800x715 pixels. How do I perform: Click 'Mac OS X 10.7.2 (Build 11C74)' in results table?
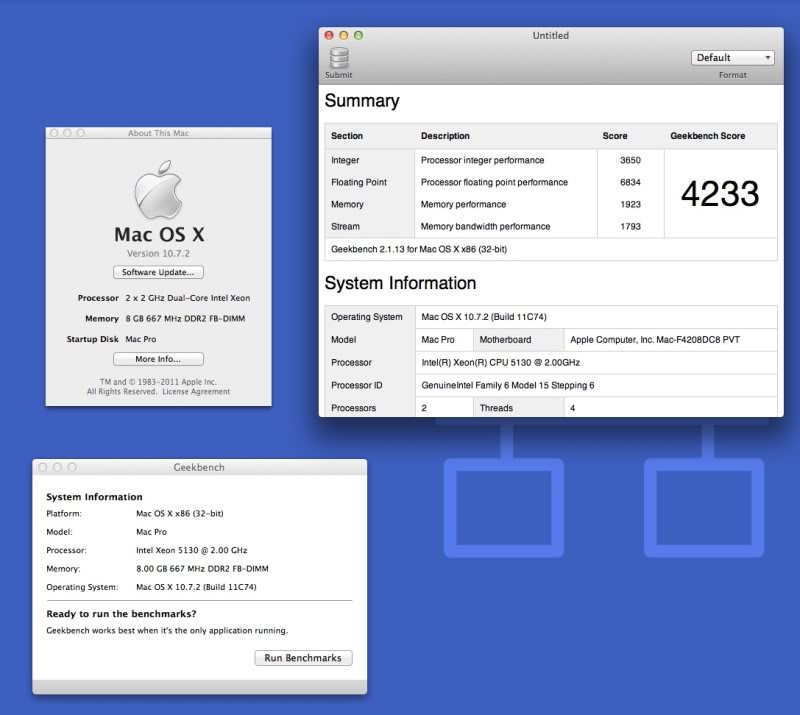click(x=484, y=317)
